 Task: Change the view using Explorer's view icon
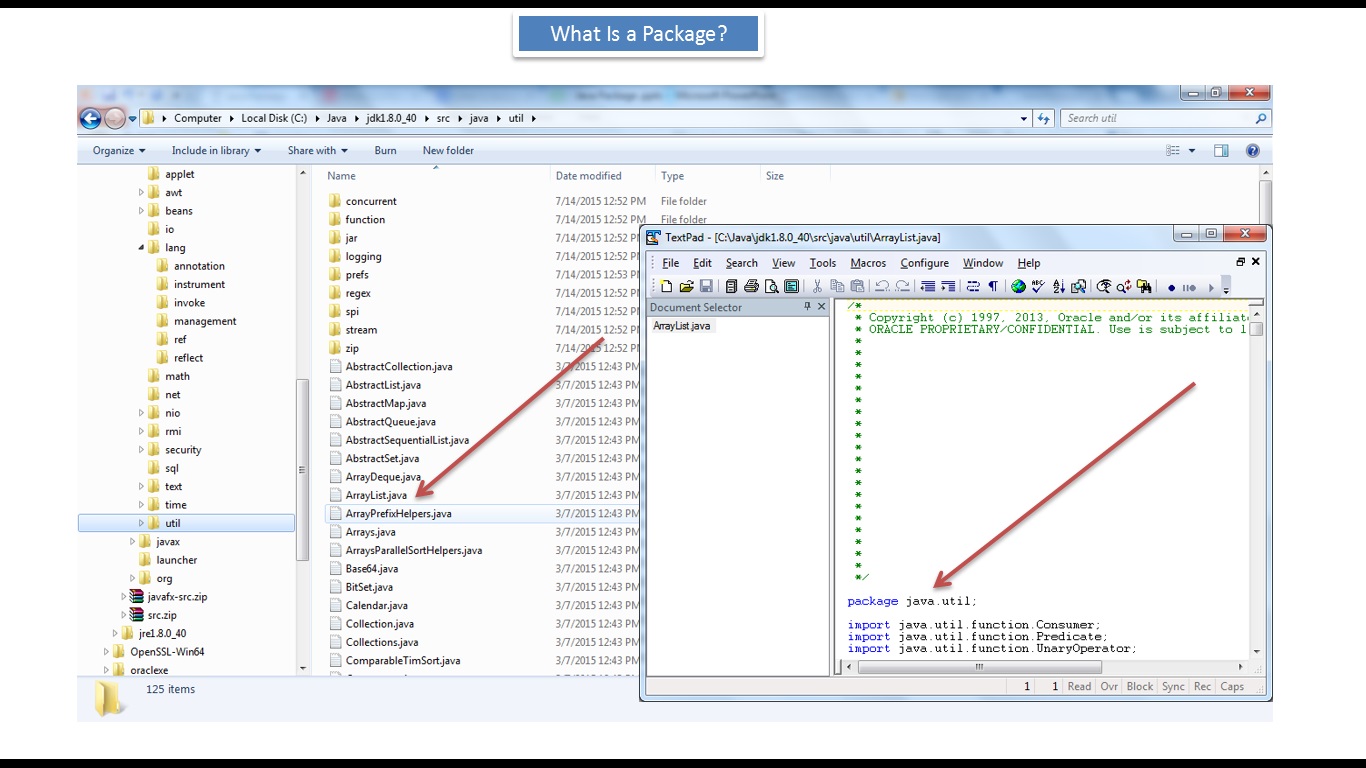[x=1173, y=151]
